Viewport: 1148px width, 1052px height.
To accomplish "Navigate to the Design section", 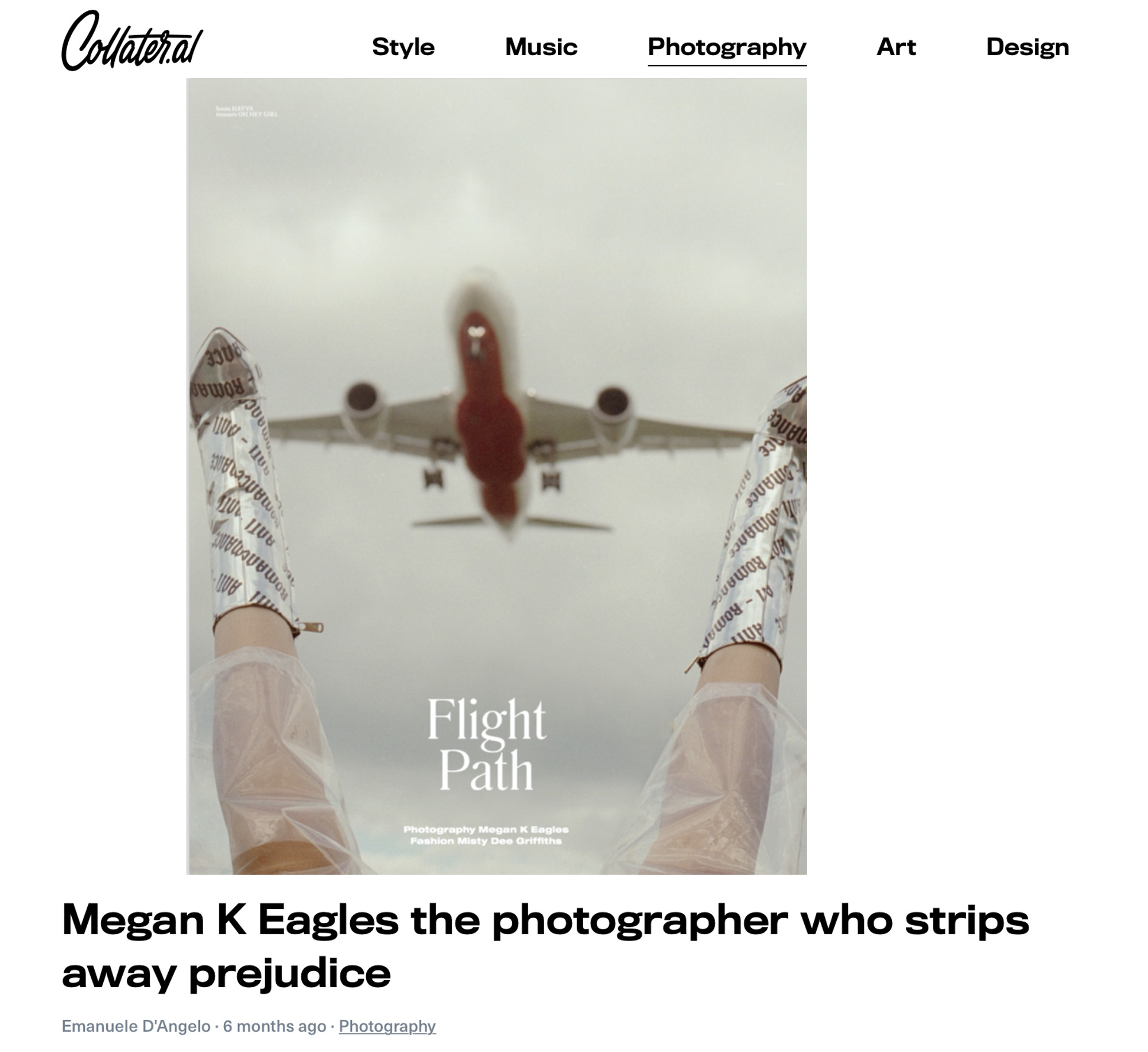I will pos(1027,48).
